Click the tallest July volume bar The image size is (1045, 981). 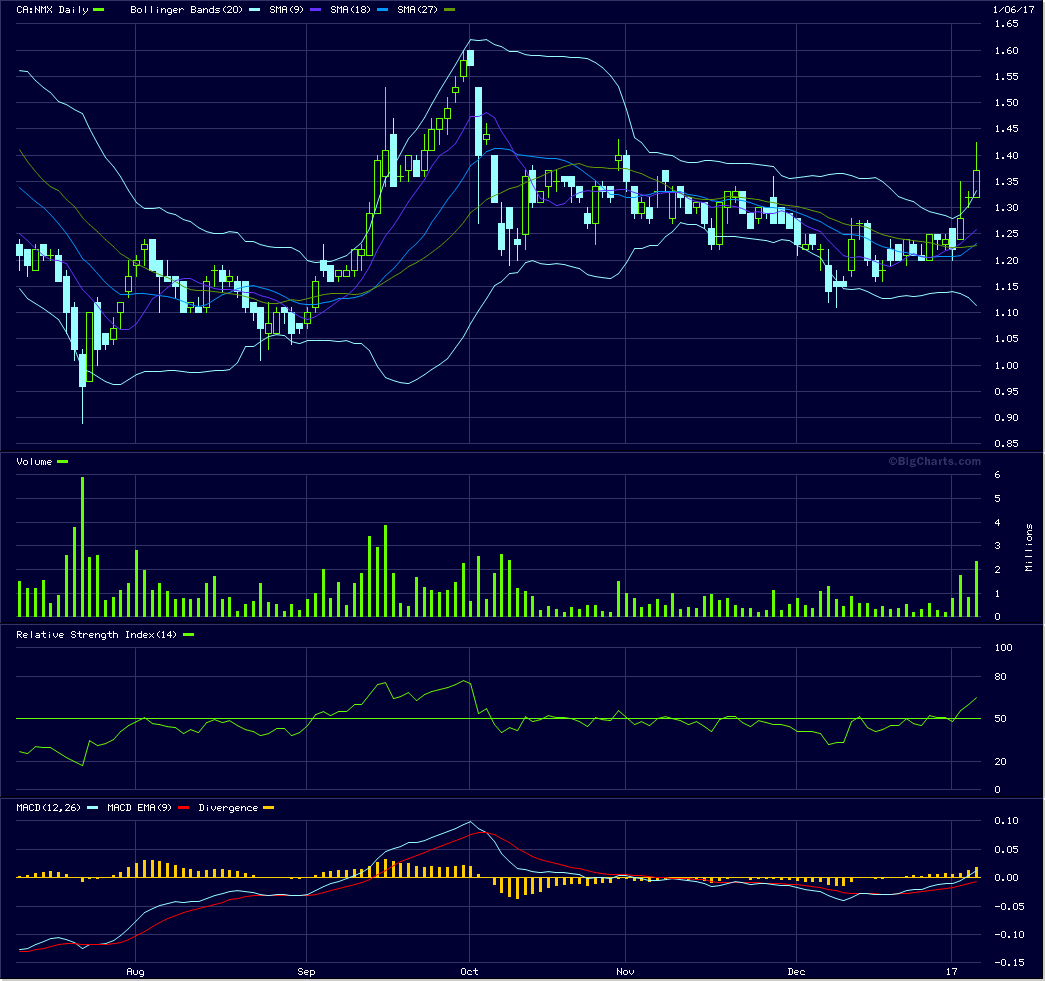[83, 546]
